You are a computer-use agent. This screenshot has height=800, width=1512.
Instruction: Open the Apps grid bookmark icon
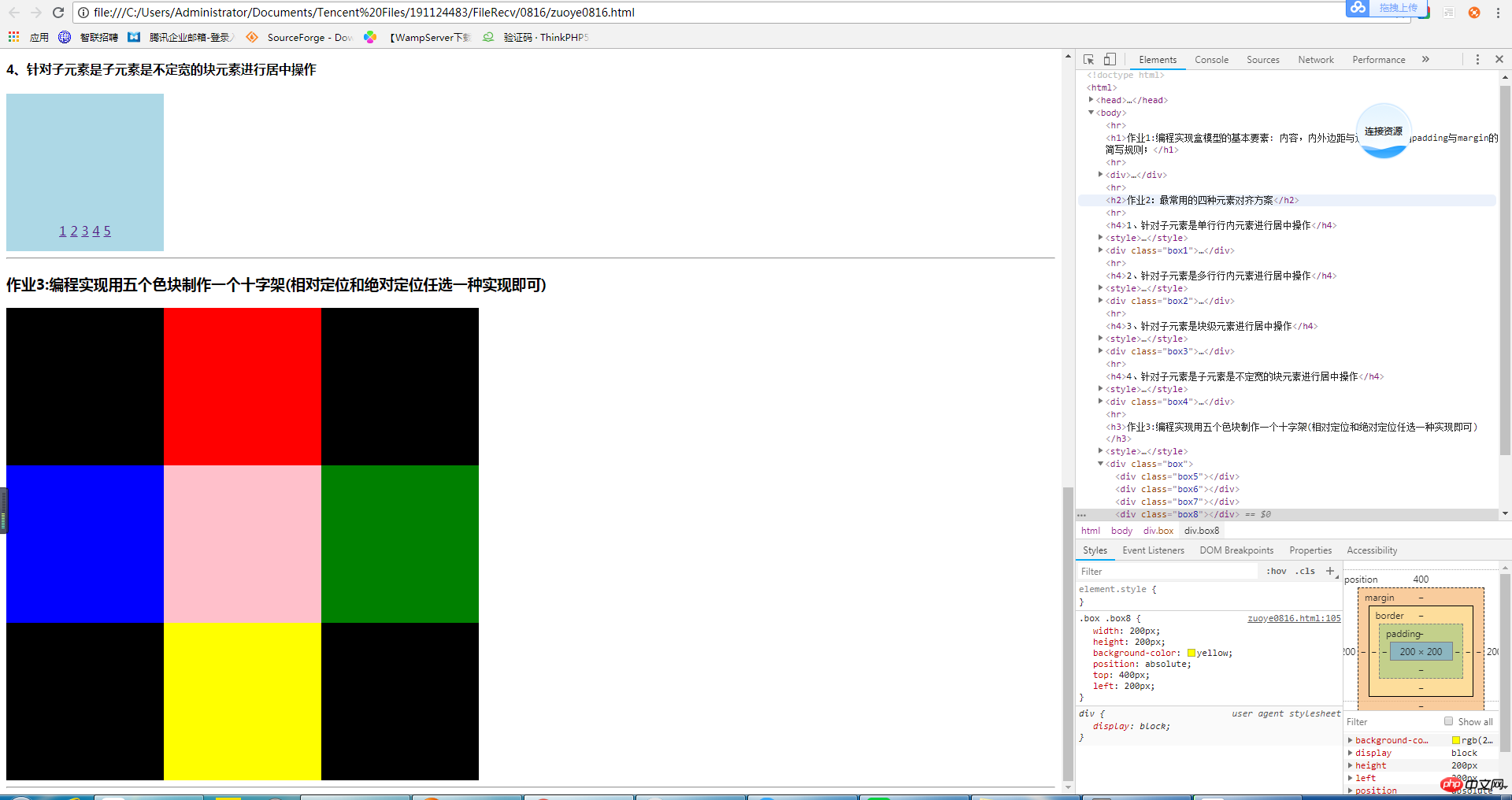[x=13, y=37]
